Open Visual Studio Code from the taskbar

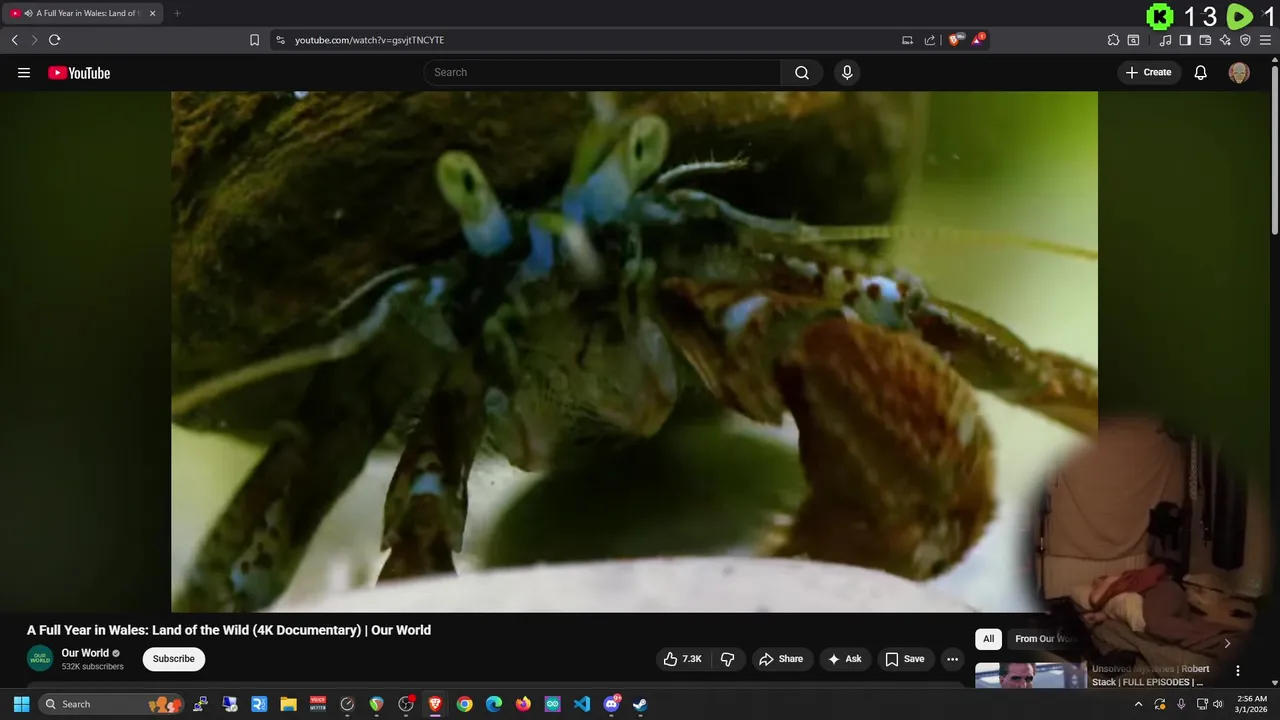click(582, 704)
